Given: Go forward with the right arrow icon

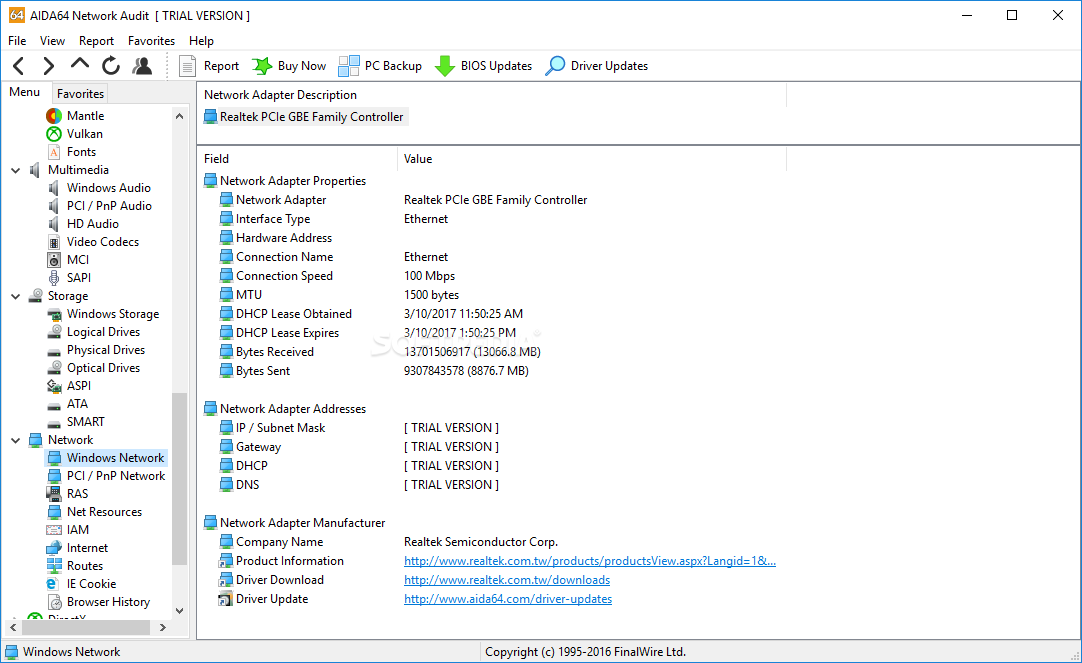Looking at the screenshot, I should click(x=48, y=66).
